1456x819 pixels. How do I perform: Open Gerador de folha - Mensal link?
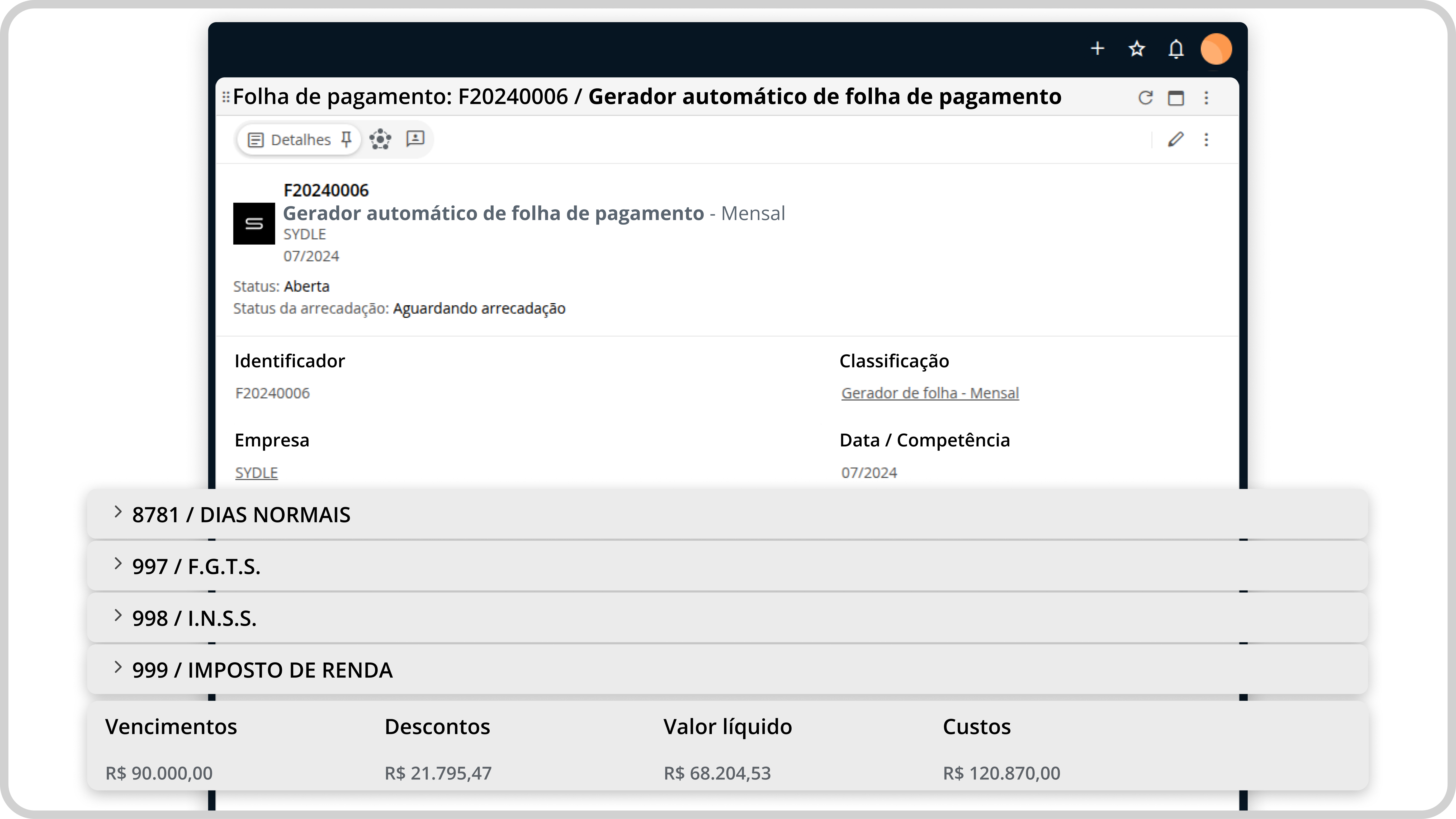tap(930, 393)
